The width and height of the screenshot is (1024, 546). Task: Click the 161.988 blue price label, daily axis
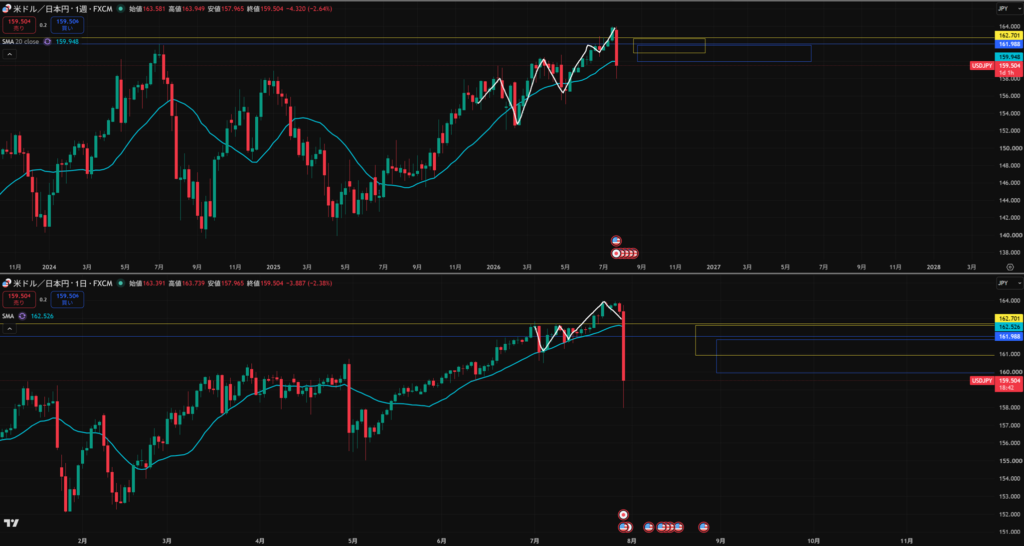(x=1009, y=336)
